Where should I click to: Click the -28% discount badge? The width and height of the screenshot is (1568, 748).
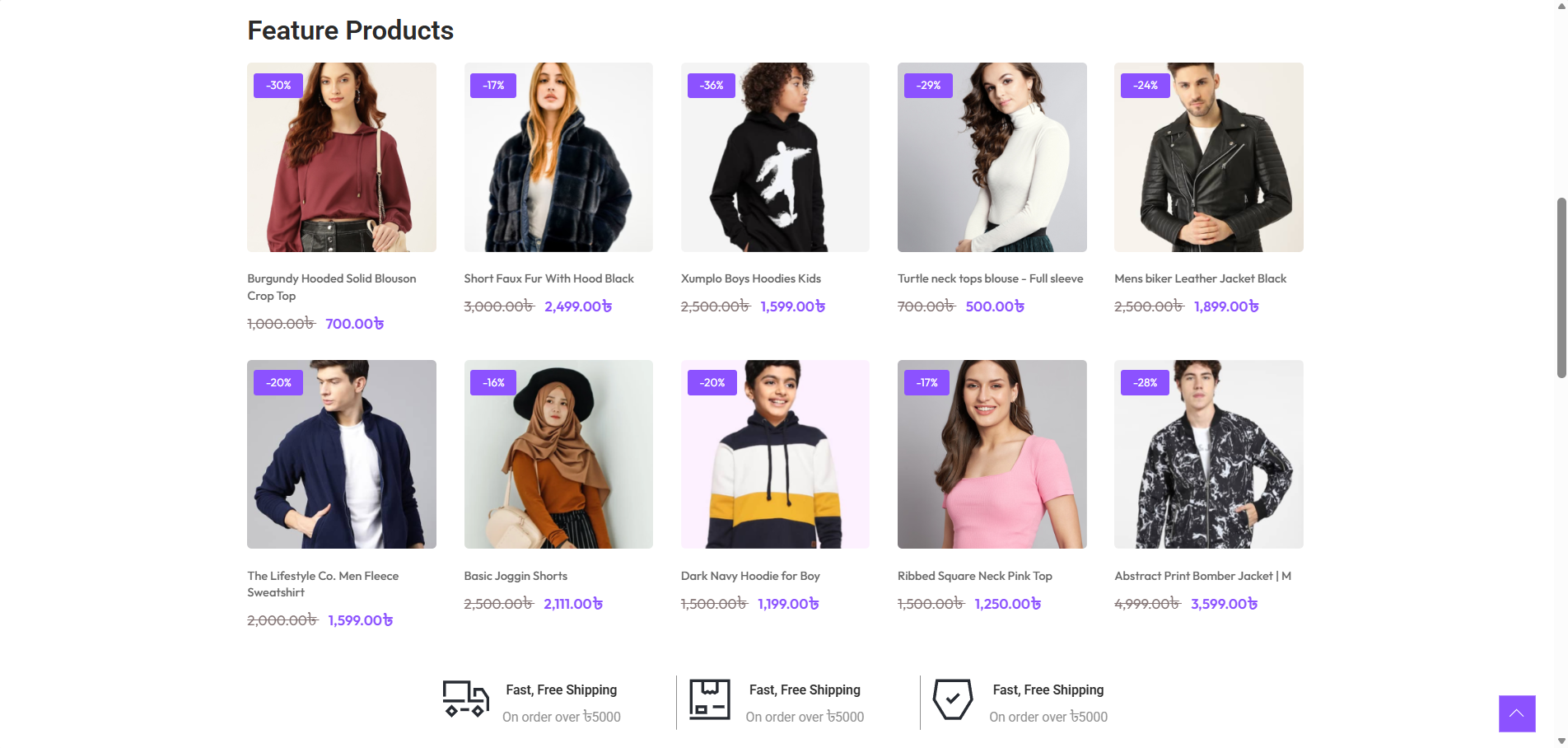coord(1145,383)
